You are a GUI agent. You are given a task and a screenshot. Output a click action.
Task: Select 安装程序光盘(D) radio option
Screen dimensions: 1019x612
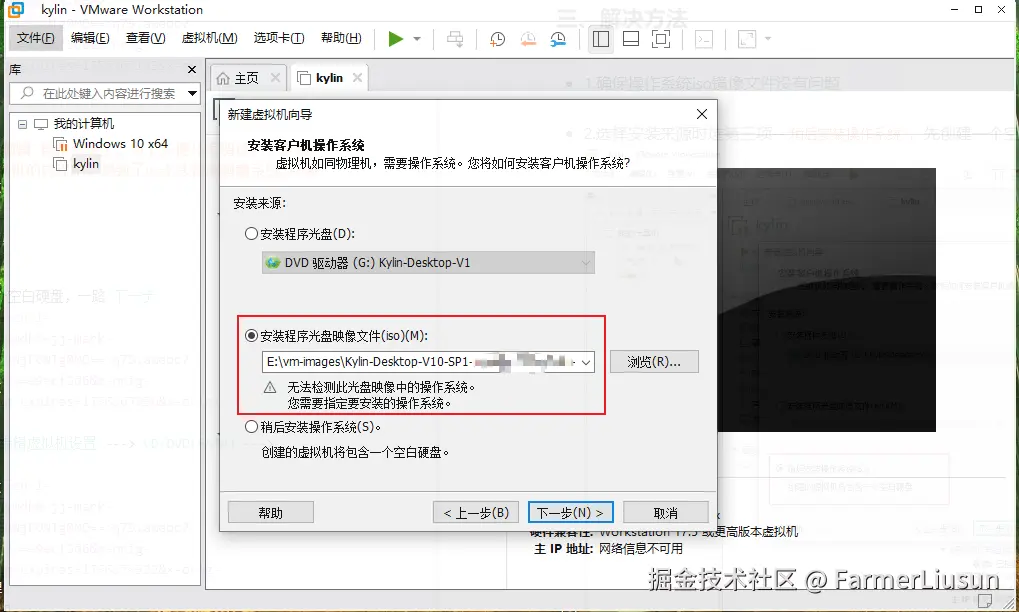[252, 234]
